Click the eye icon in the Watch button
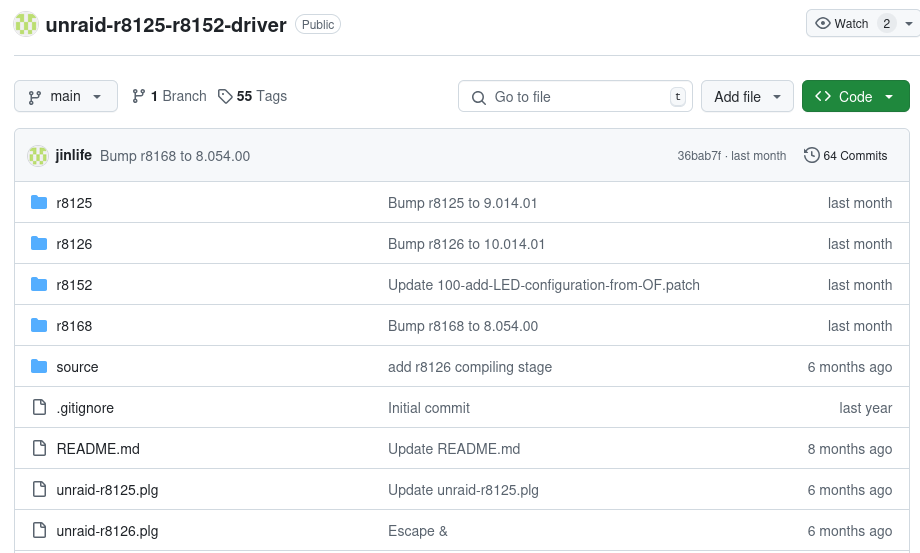 [x=823, y=23]
